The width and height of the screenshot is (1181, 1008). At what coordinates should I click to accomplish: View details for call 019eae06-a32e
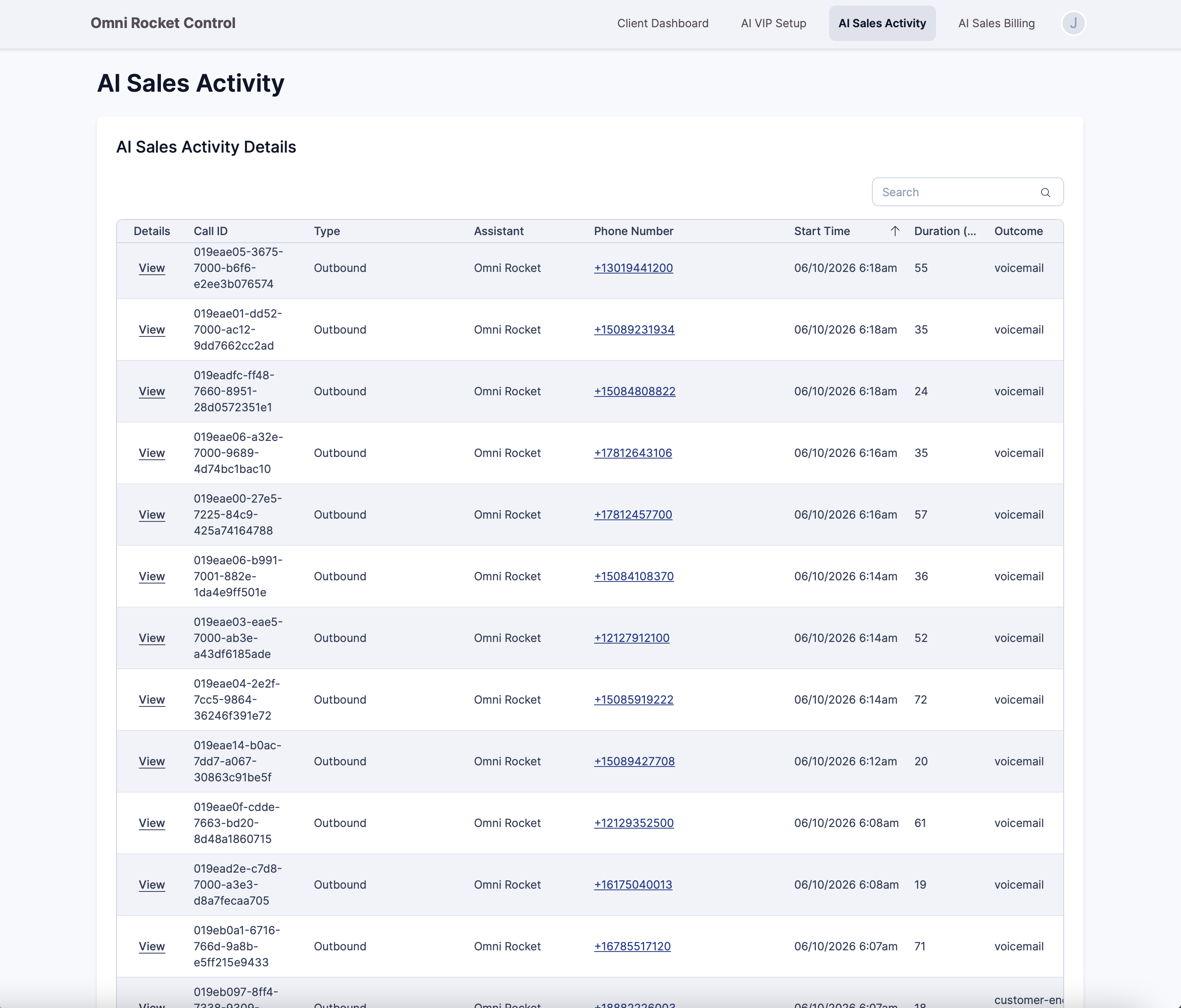tap(152, 453)
